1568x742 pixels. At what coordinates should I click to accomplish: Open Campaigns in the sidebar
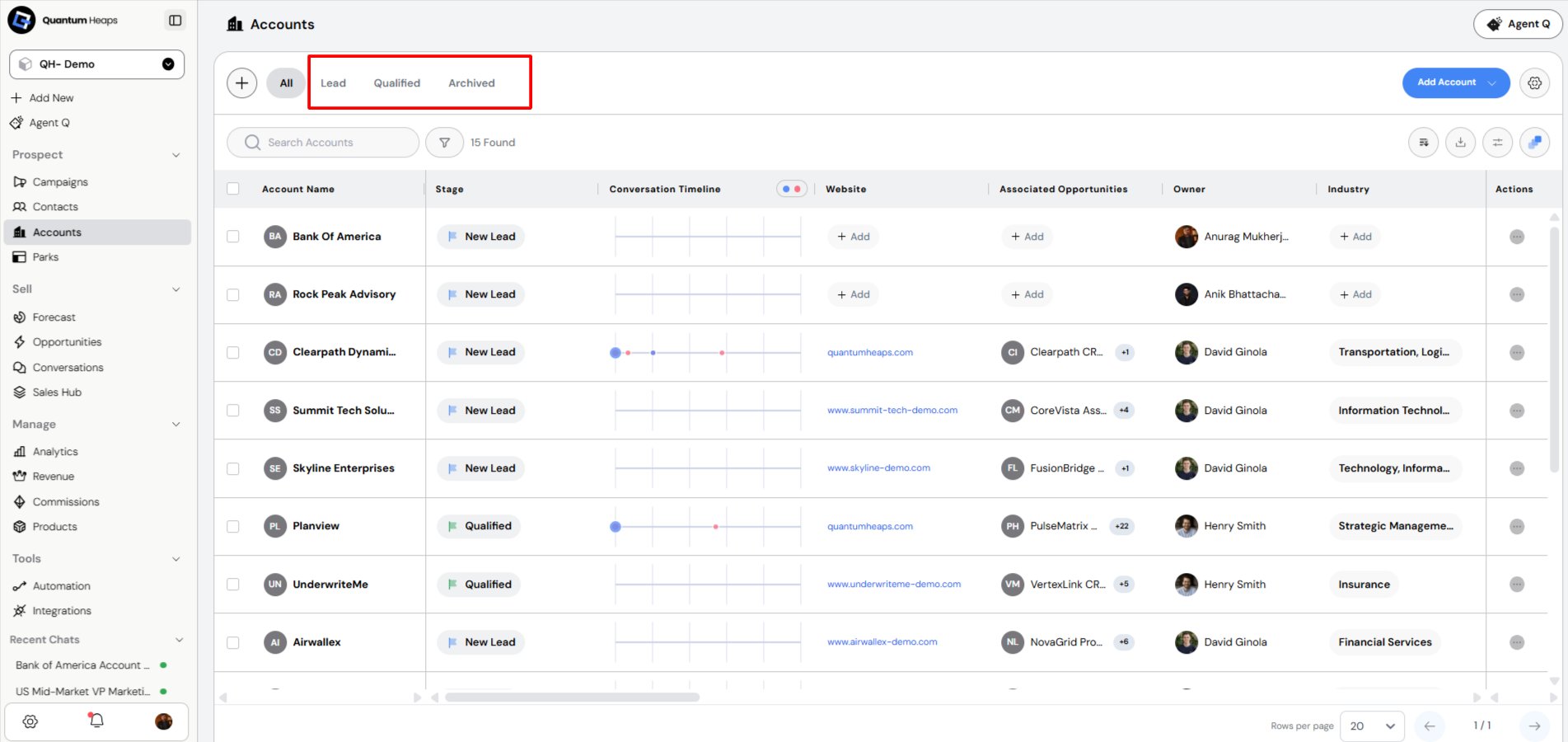(x=60, y=182)
